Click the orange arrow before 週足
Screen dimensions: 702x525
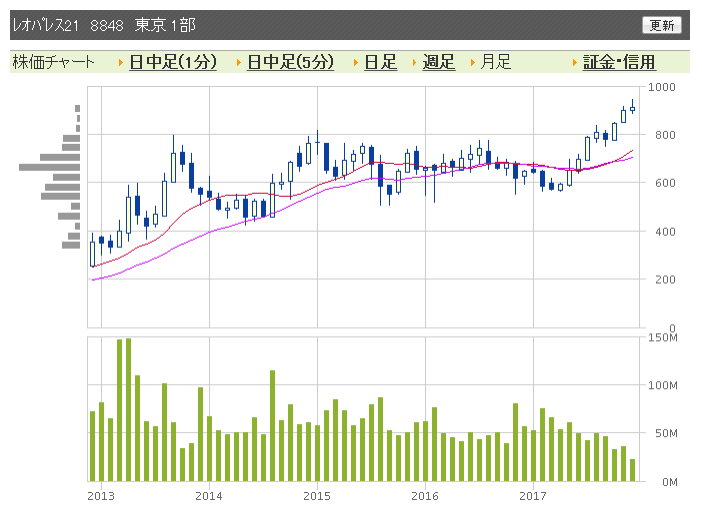click(x=414, y=63)
